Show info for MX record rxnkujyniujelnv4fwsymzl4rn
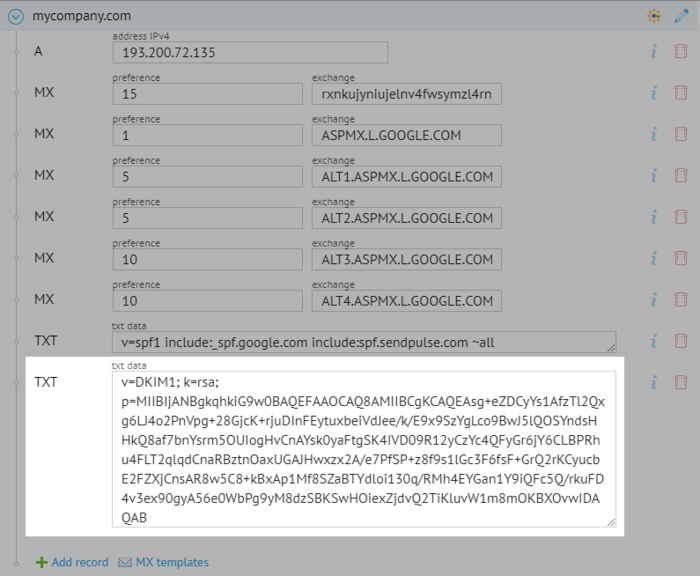This screenshot has width=700, height=576. (x=654, y=93)
